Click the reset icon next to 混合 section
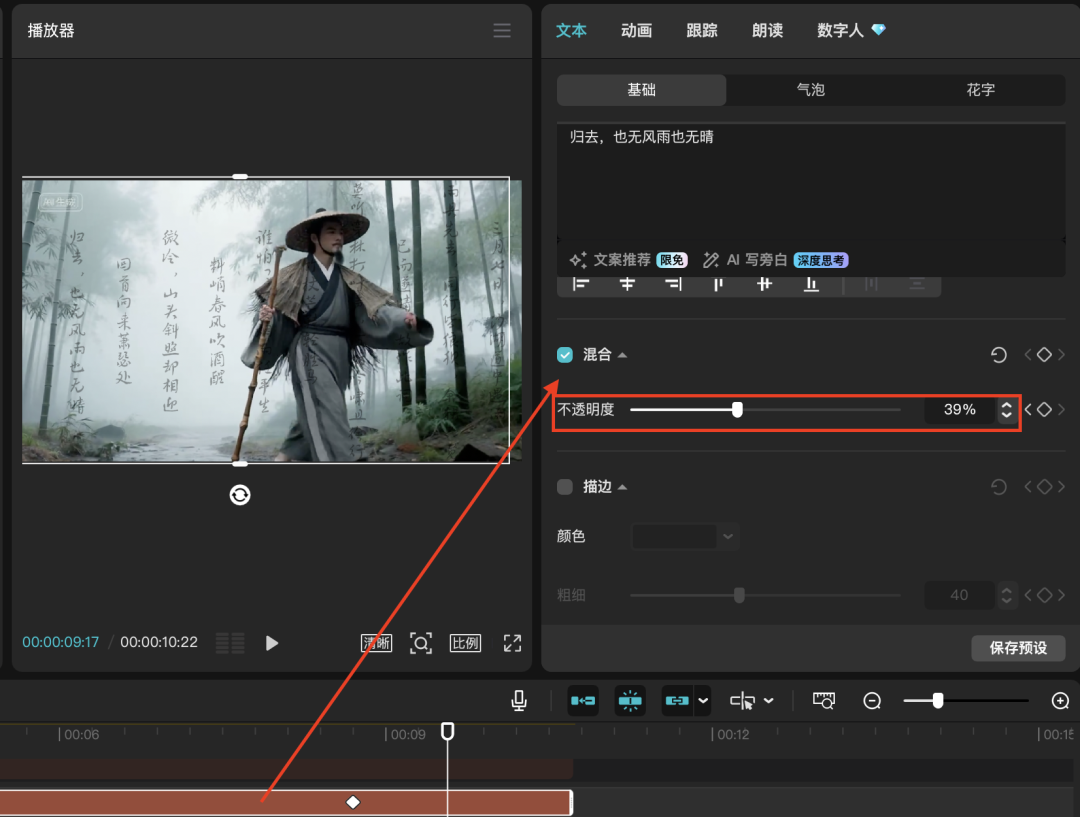This screenshot has width=1080, height=817. (x=998, y=354)
